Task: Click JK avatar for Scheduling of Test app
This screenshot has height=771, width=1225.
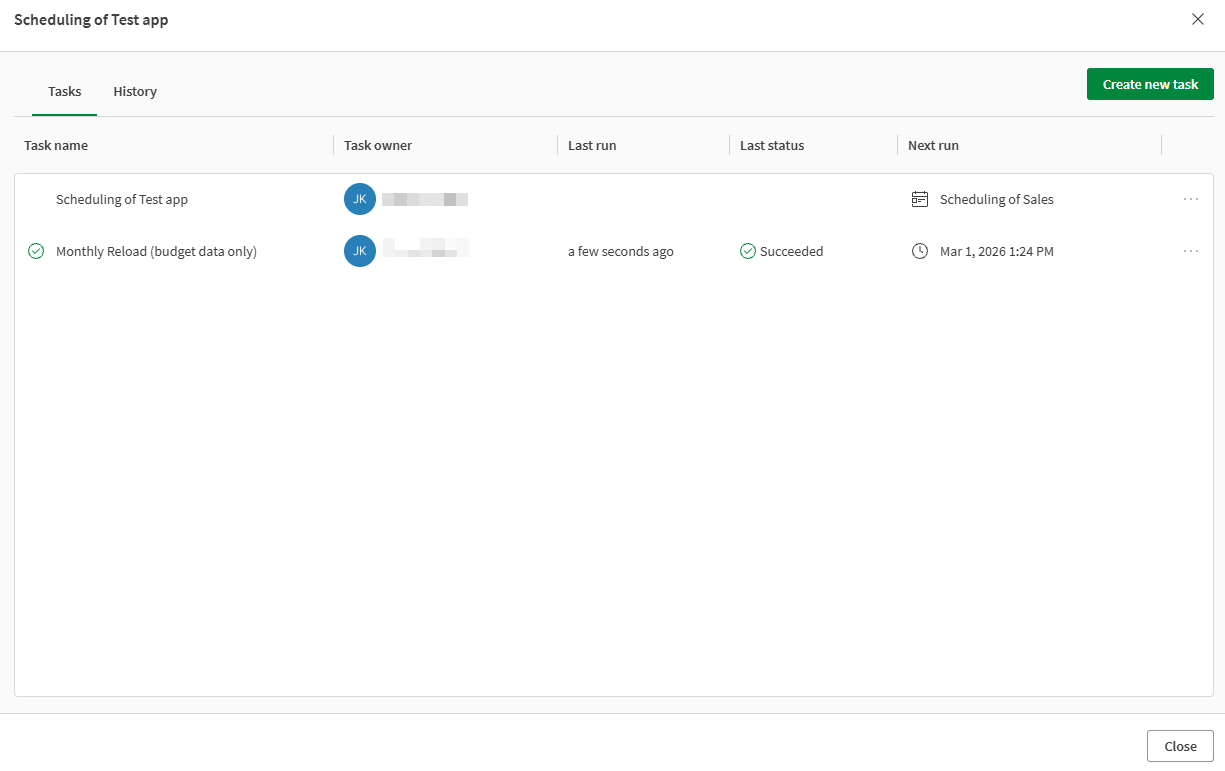Action: [360, 199]
